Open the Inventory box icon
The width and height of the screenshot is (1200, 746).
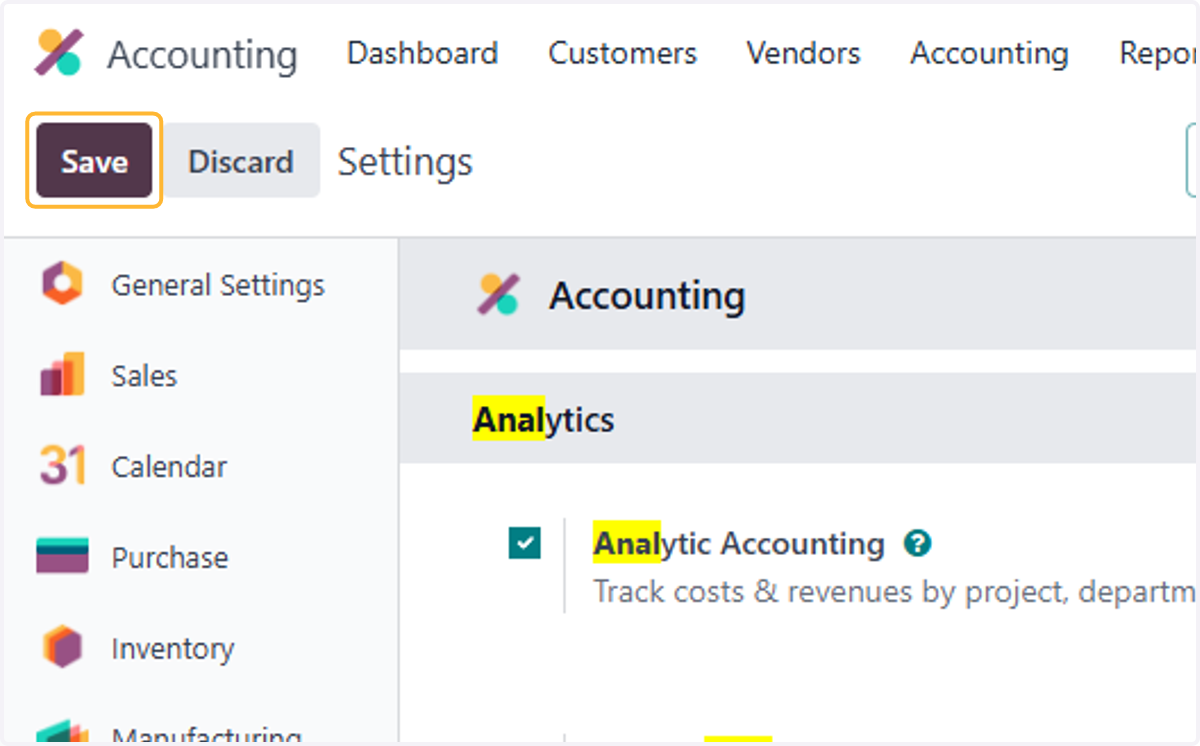[x=62, y=648]
